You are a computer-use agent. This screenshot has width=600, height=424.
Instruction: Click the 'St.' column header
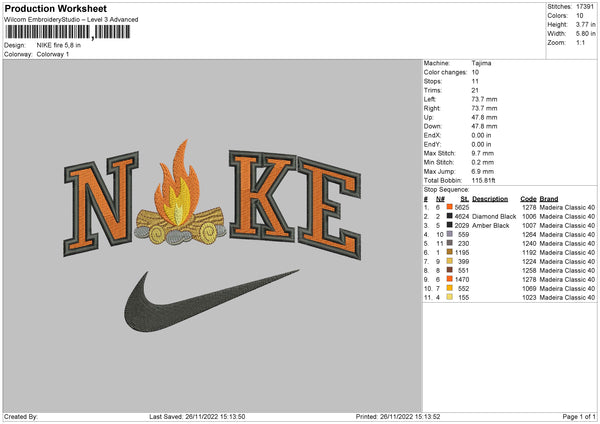pyautogui.click(x=465, y=199)
